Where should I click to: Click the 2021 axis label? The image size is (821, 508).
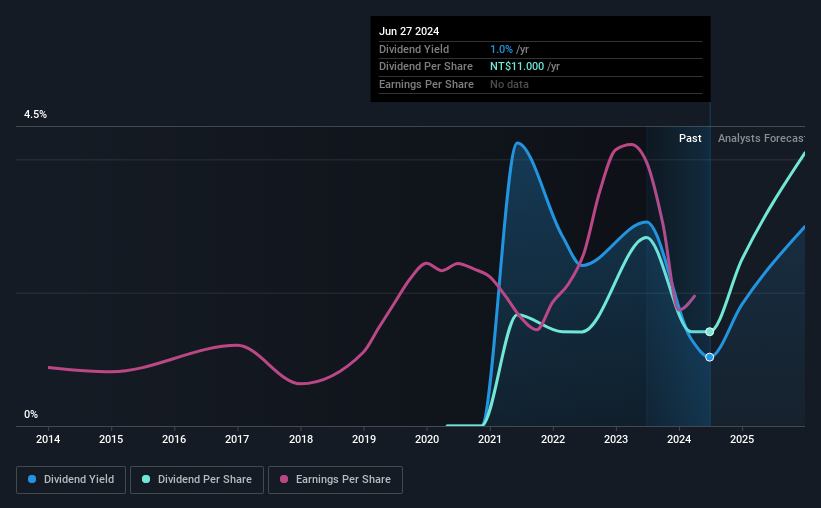[x=490, y=439]
